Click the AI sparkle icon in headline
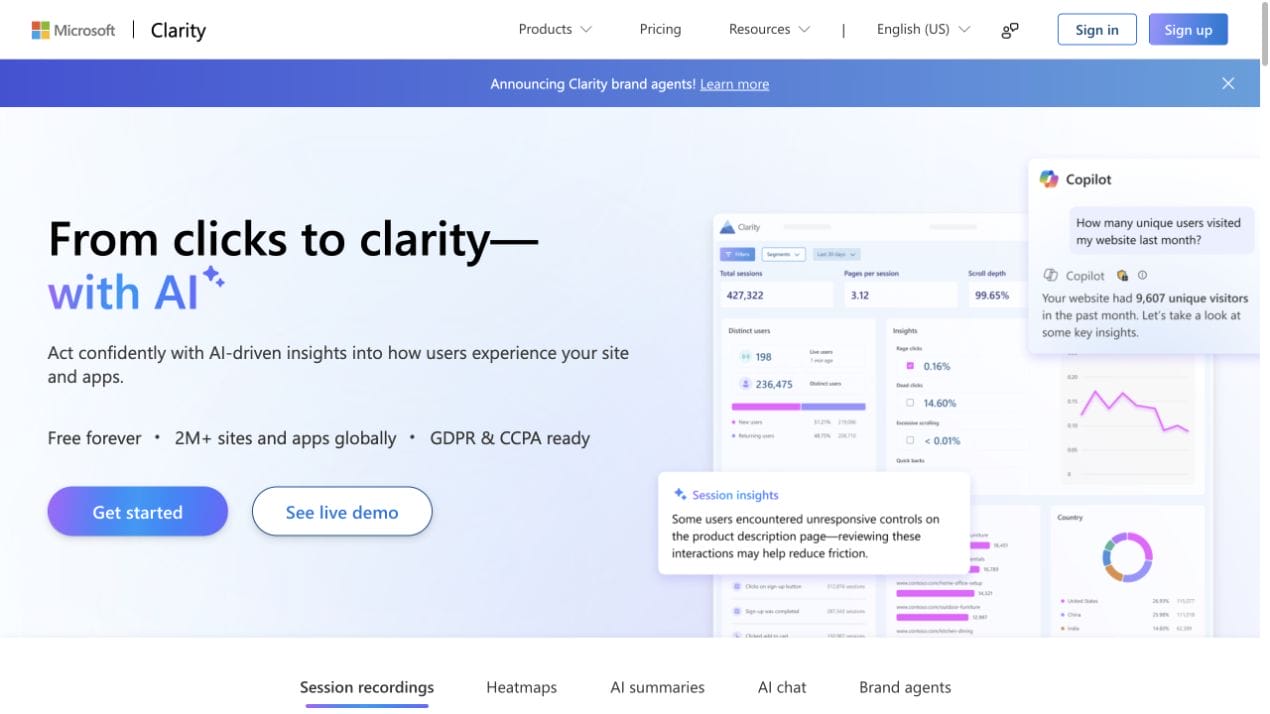 click(213, 277)
